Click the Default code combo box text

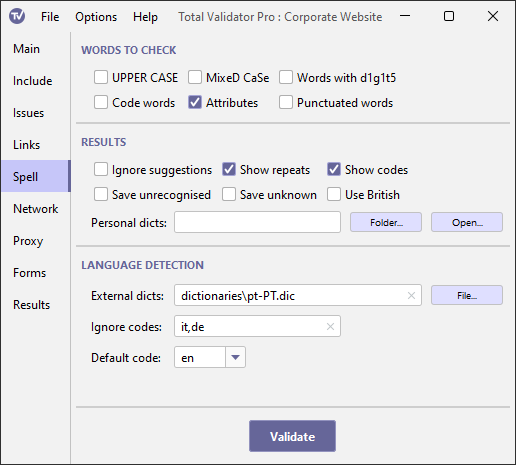tap(200, 357)
